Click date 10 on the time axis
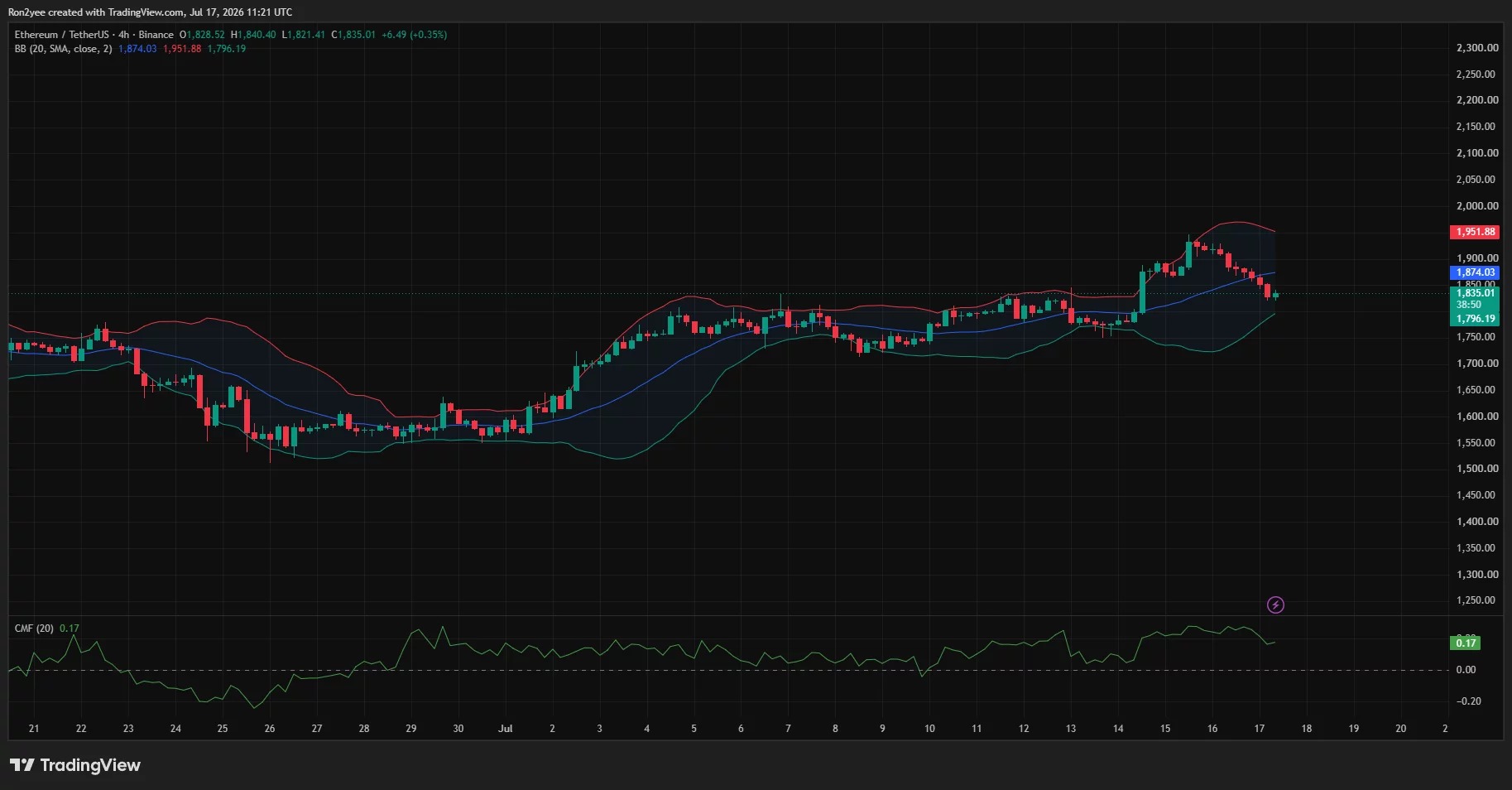The height and width of the screenshot is (790, 1512). point(929,729)
